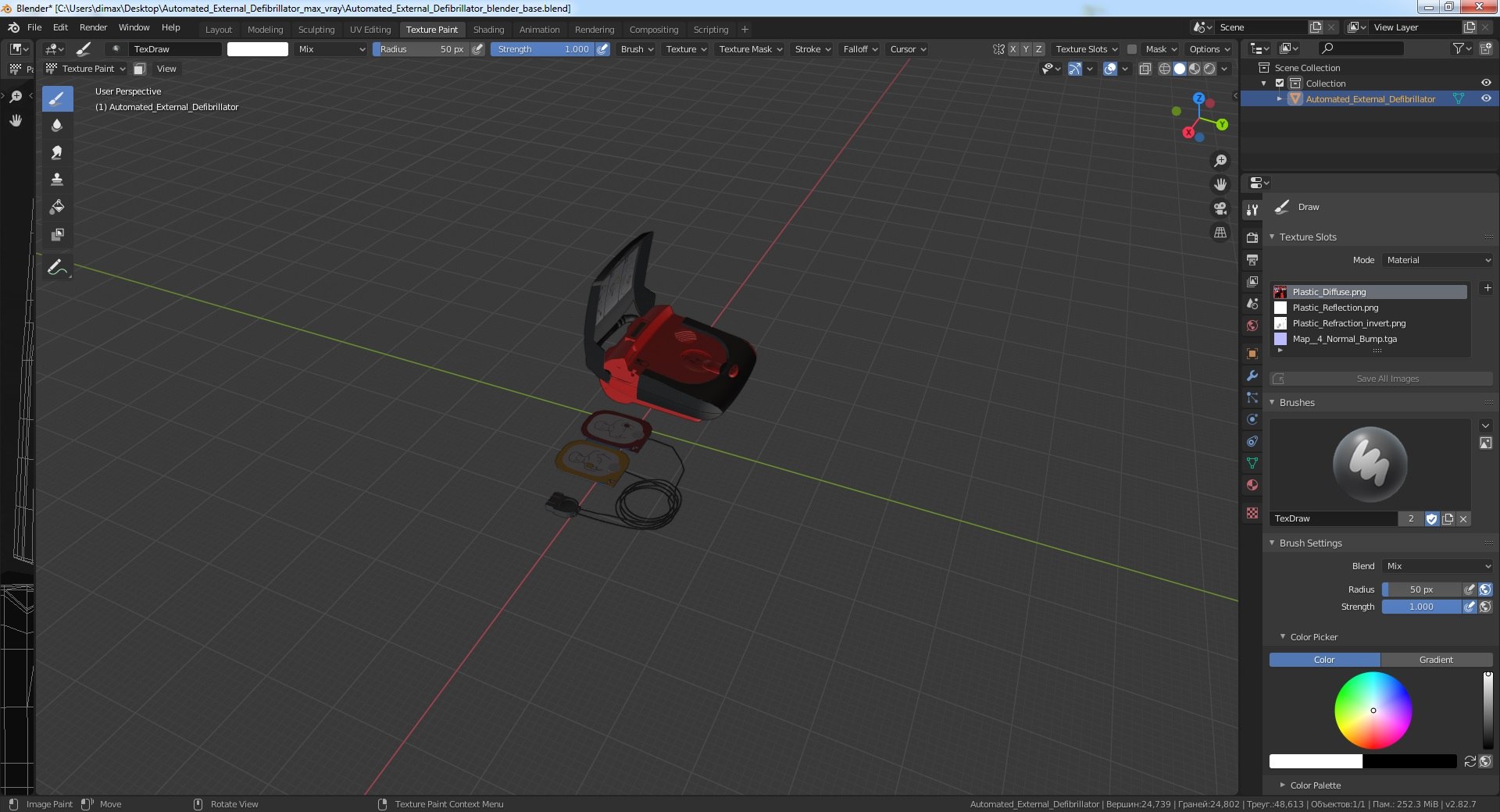Select the Smear tool
The height and width of the screenshot is (812, 1500).
57,153
